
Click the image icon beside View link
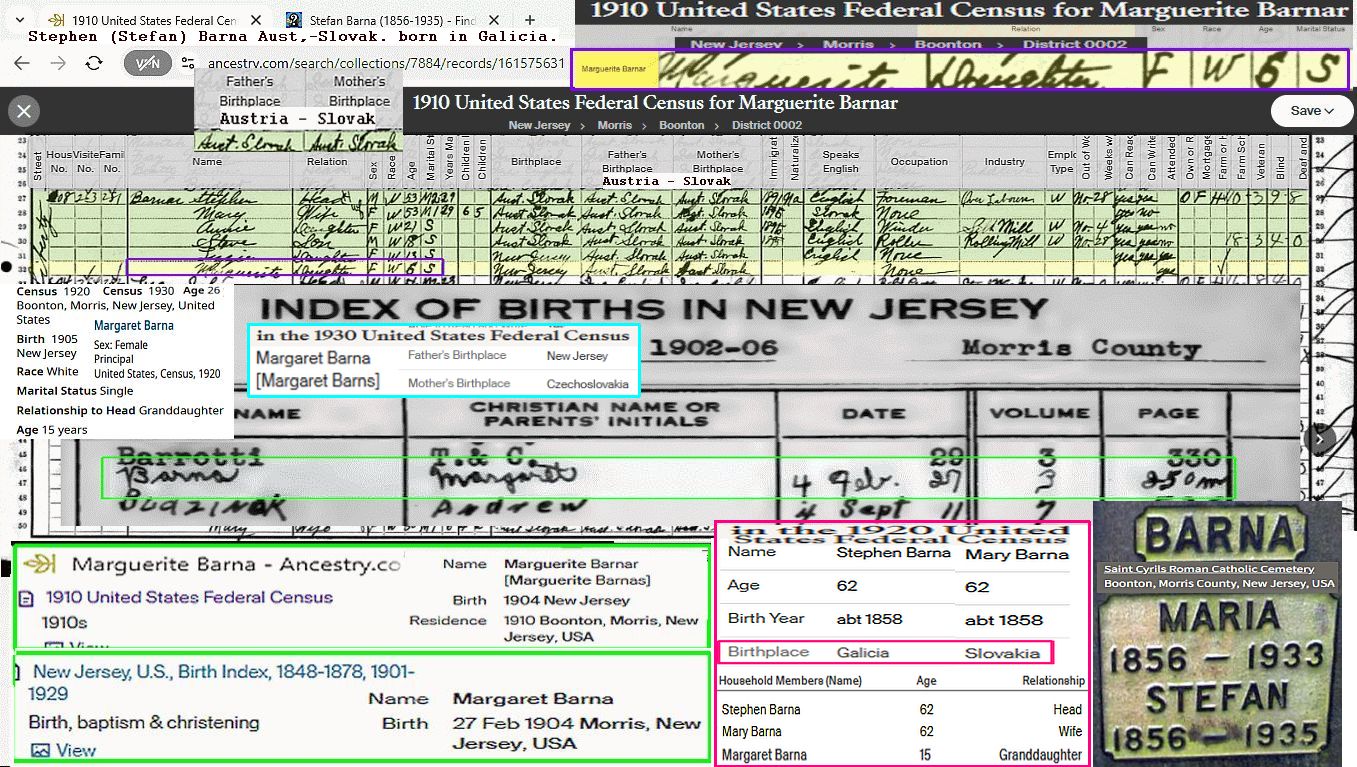click(x=40, y=750)
